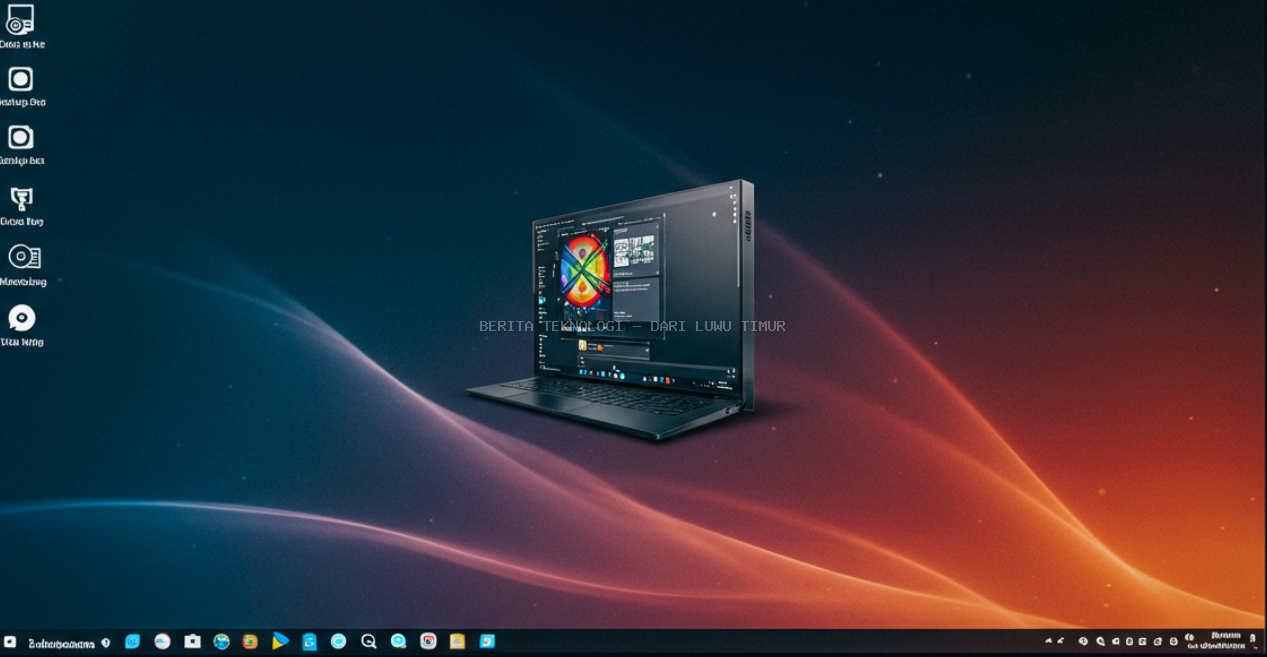Double-check the trophy-shaped desktop shortcut

pos(21,199)
